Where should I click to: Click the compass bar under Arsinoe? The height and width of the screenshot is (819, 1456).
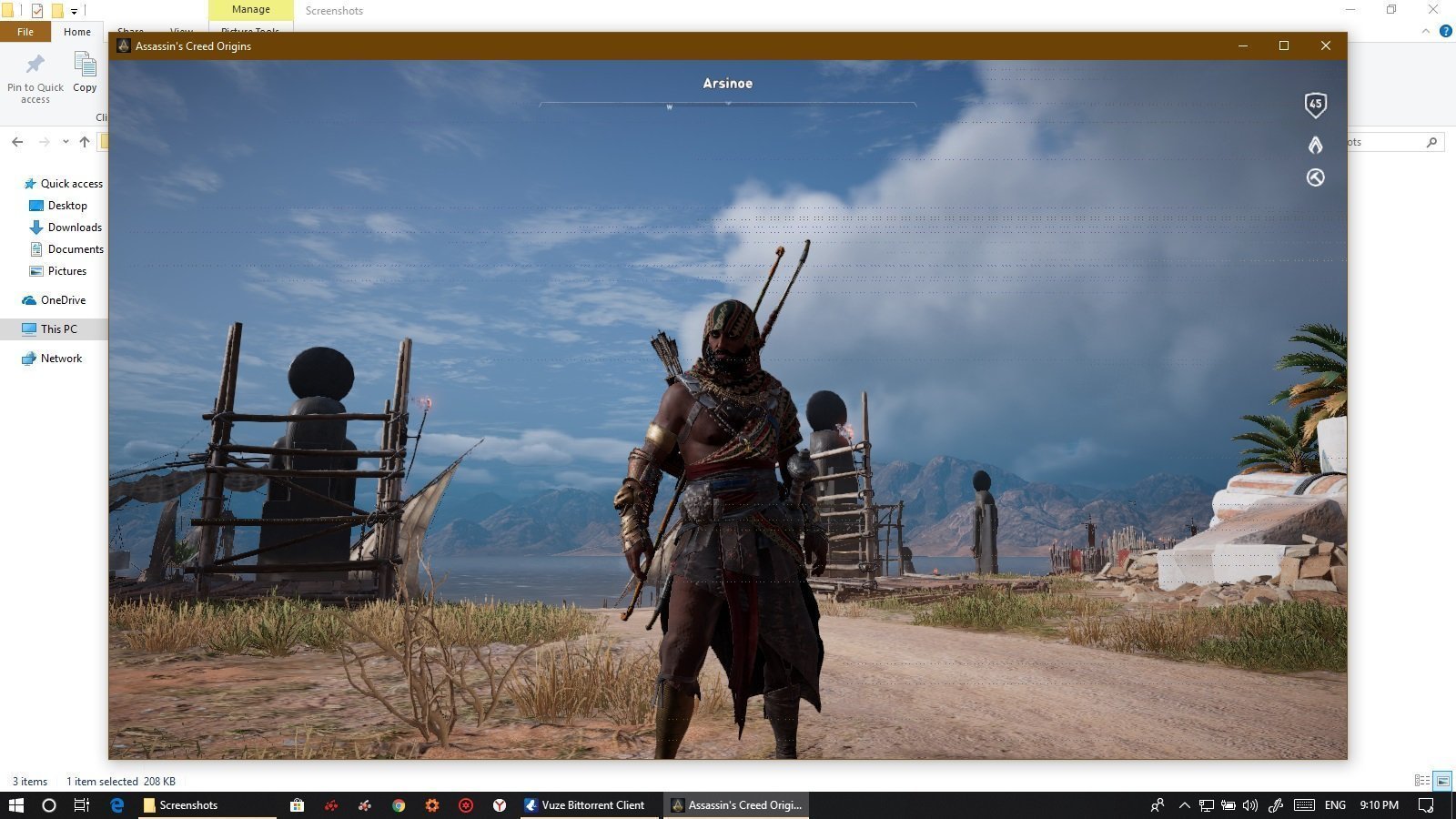pos(728,106)
